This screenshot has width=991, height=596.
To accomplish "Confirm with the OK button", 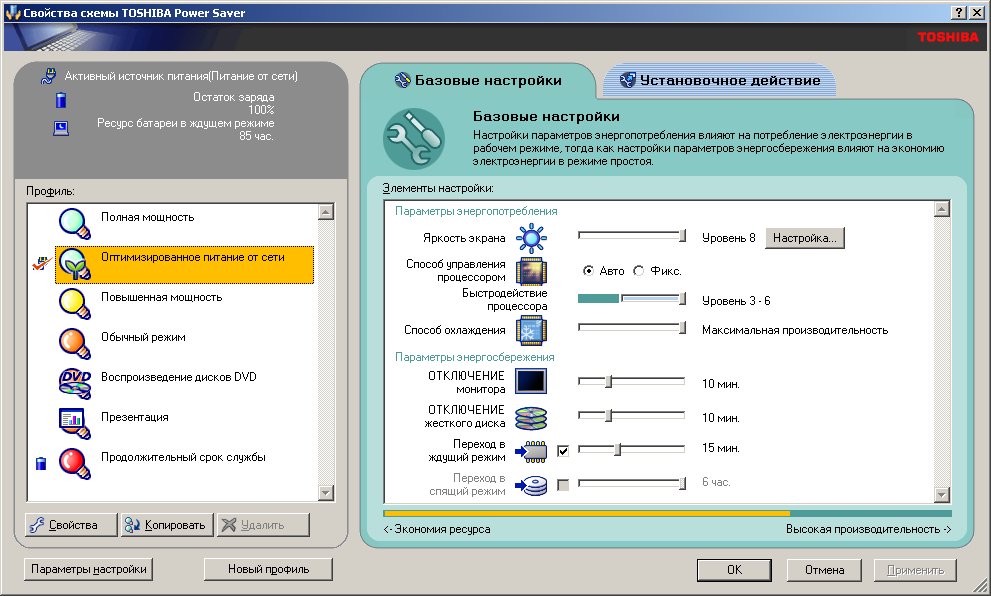I will (x=734, y=570).
